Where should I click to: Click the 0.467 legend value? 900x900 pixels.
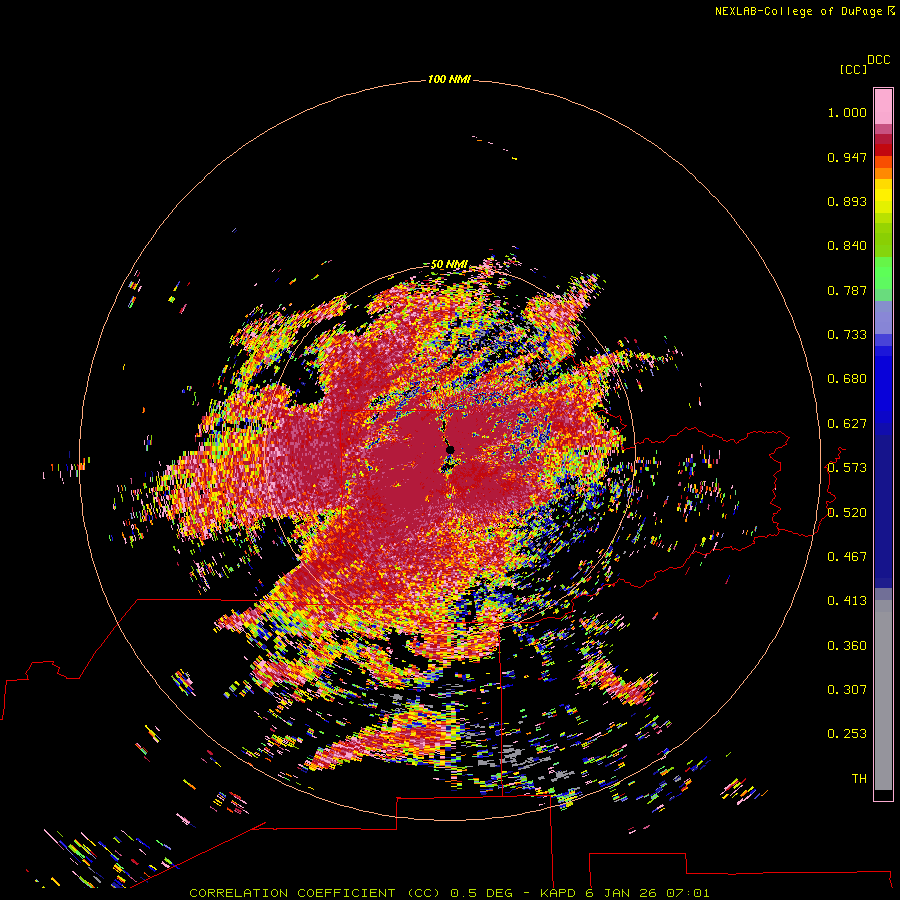847,557
